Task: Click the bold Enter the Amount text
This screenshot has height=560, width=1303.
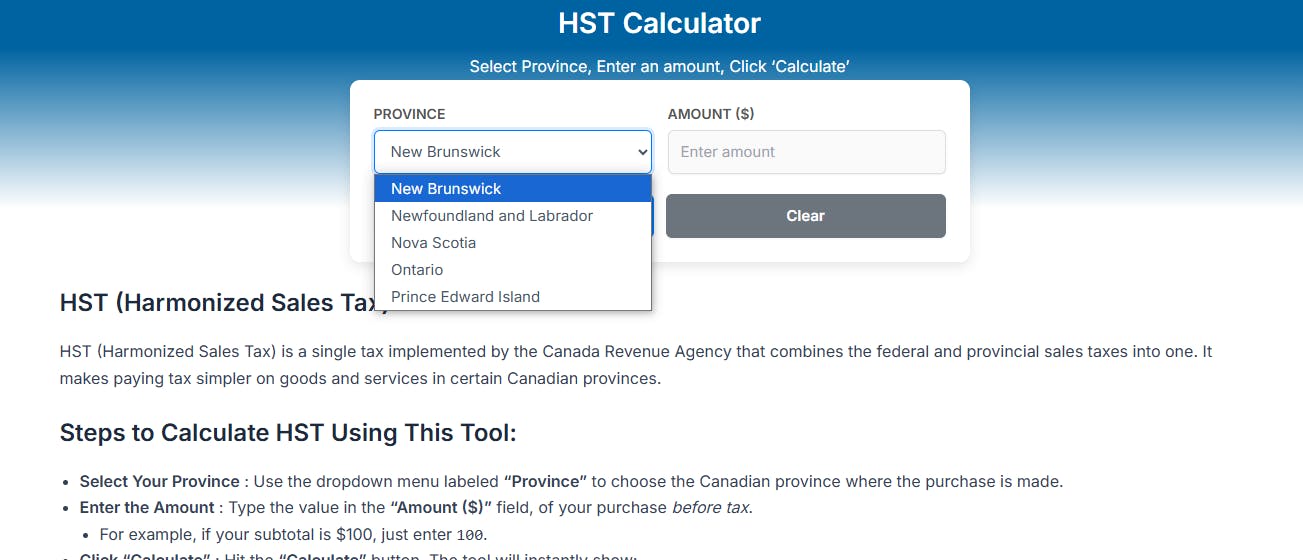Action: [147, 507]
